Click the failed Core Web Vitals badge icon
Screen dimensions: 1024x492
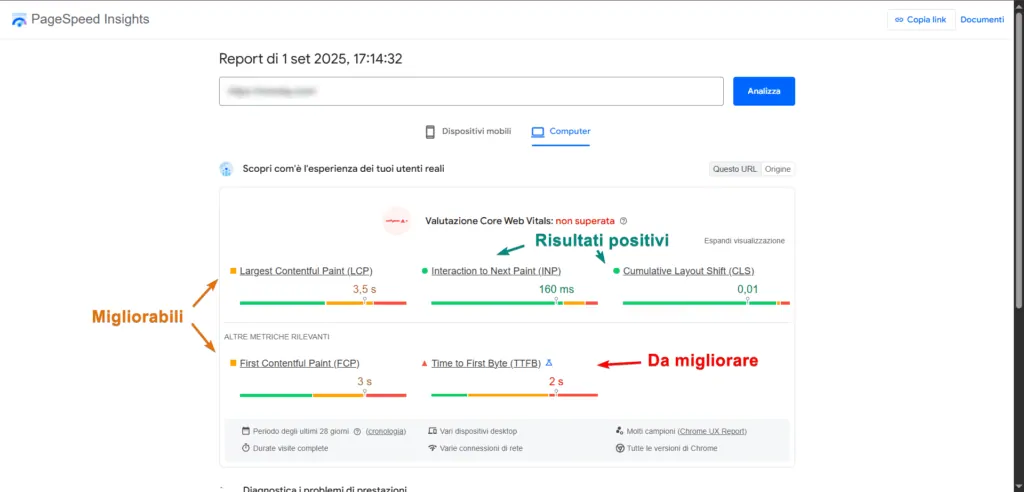point(396,221)
